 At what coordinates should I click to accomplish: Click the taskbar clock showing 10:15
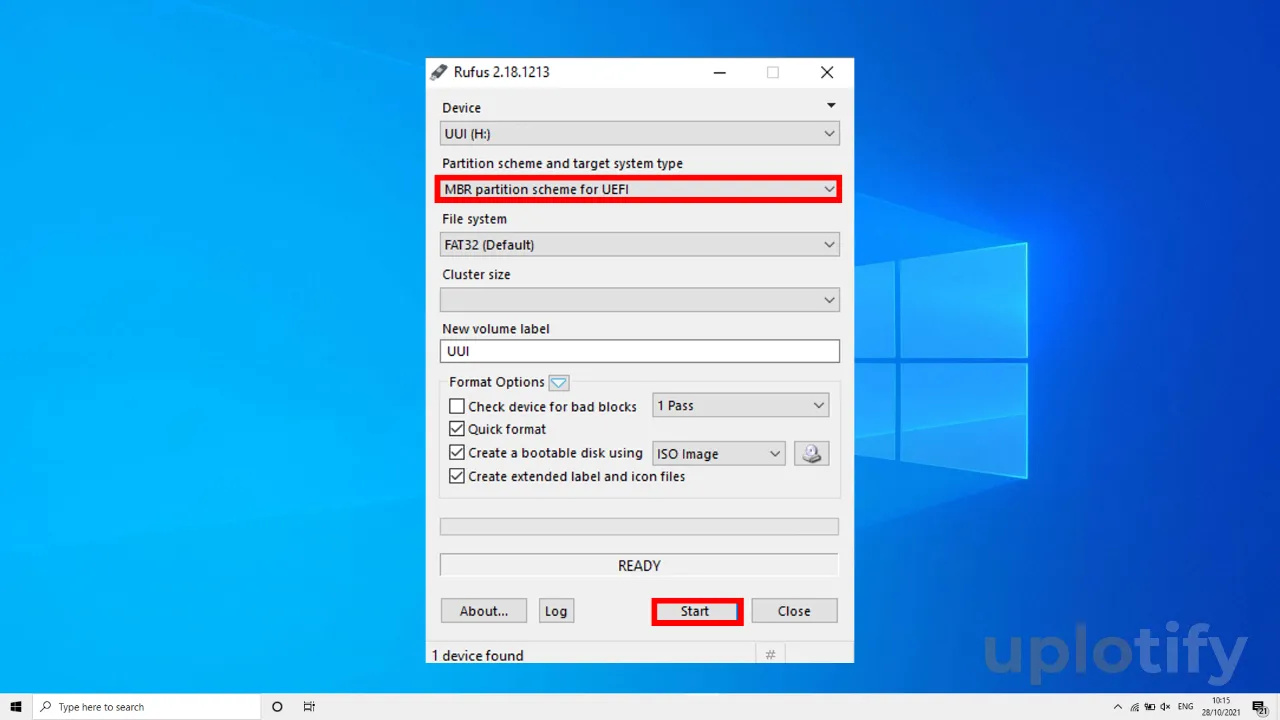click(x=1221, y=706)
